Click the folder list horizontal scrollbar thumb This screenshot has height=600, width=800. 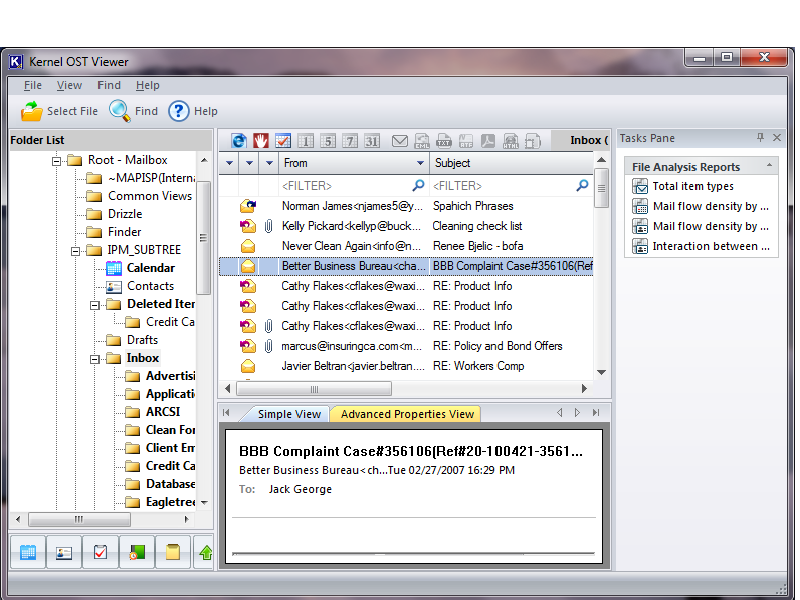79,519
